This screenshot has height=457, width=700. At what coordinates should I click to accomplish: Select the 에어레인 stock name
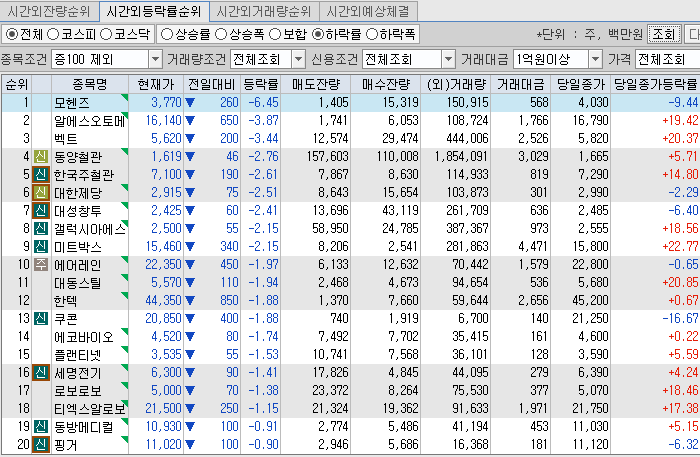pyautogui.click(x=78, y=265)
